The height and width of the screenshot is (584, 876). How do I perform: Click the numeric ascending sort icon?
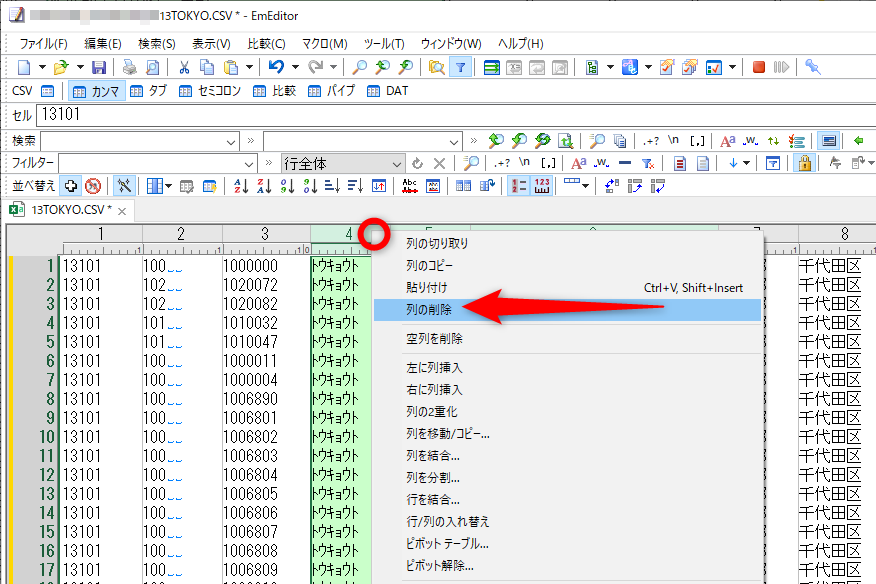click(287, 186)
